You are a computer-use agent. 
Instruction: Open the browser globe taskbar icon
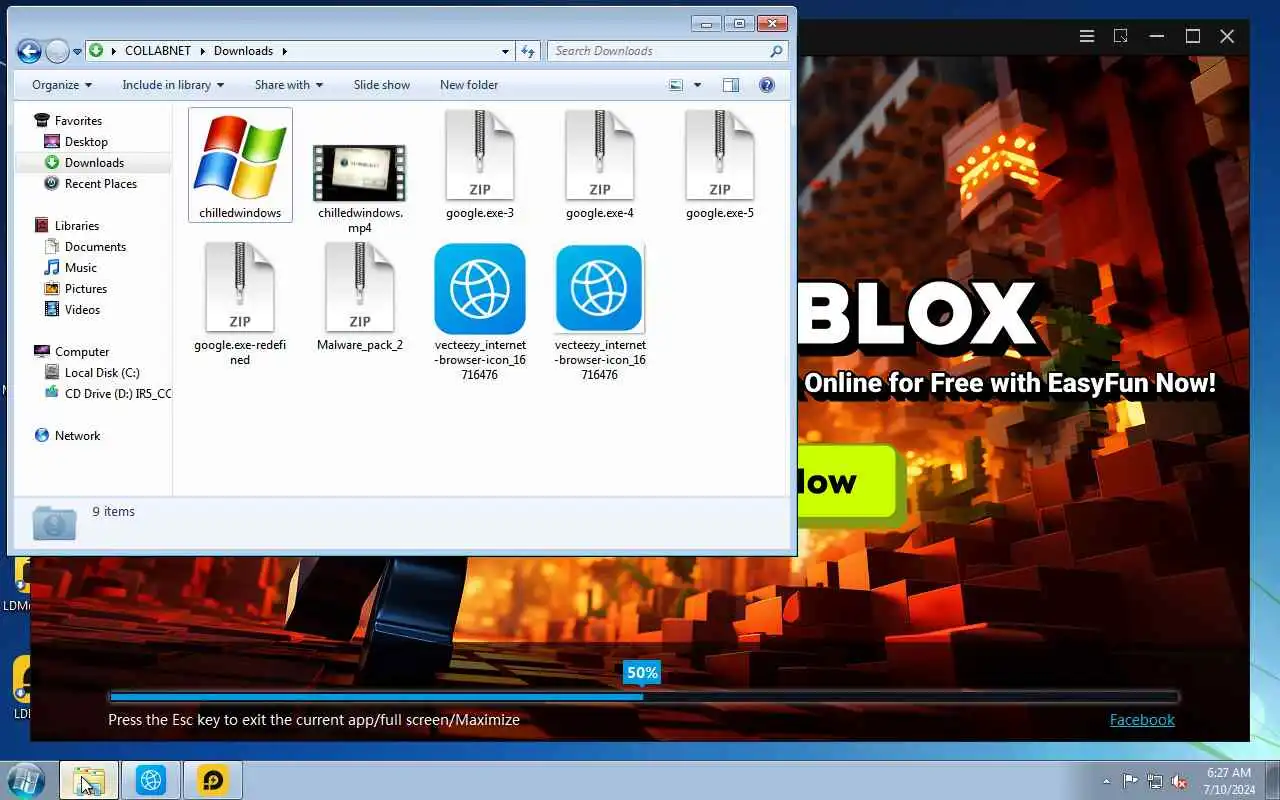click(151, 780)
